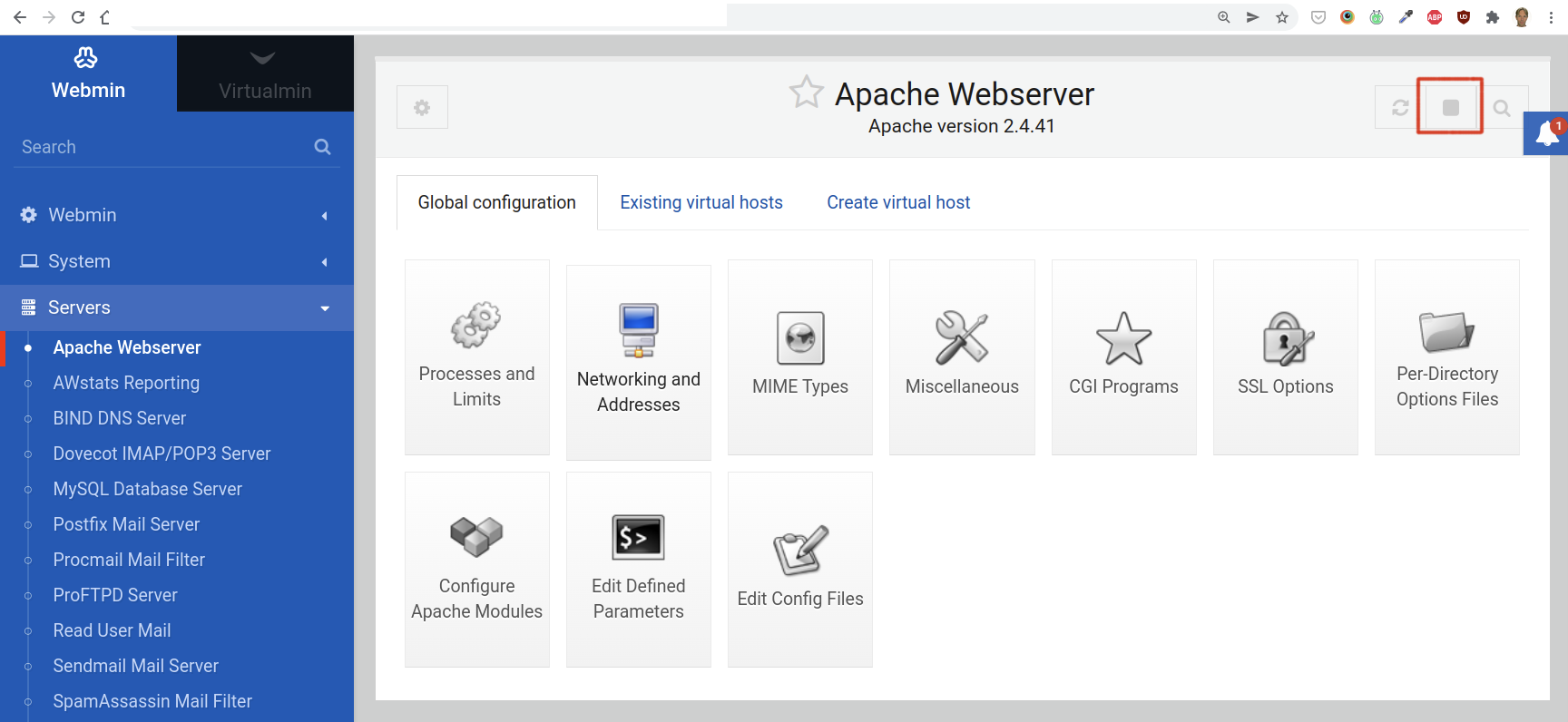This screenshot has width=1568, height=722.
Task: Open MIME Types configuration
Action: [799, 356]
